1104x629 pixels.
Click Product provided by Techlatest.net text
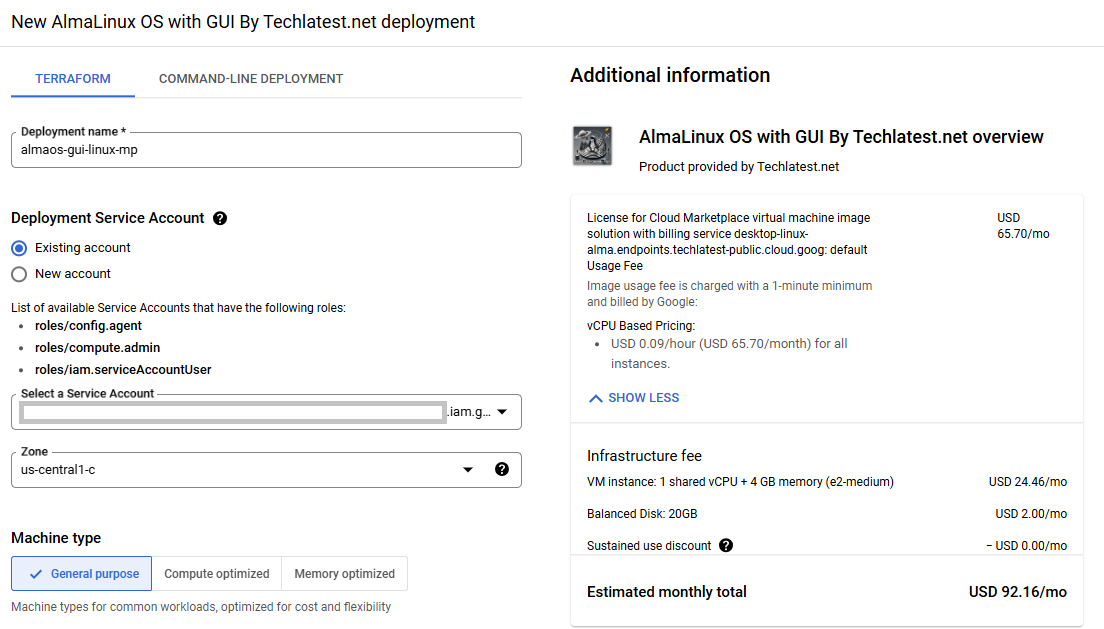739,166
